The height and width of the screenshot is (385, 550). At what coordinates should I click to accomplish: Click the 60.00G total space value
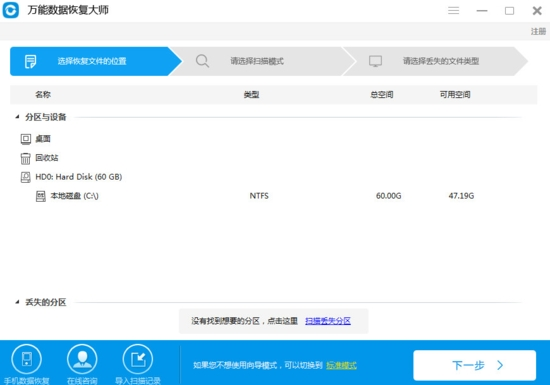click(388, 196)
